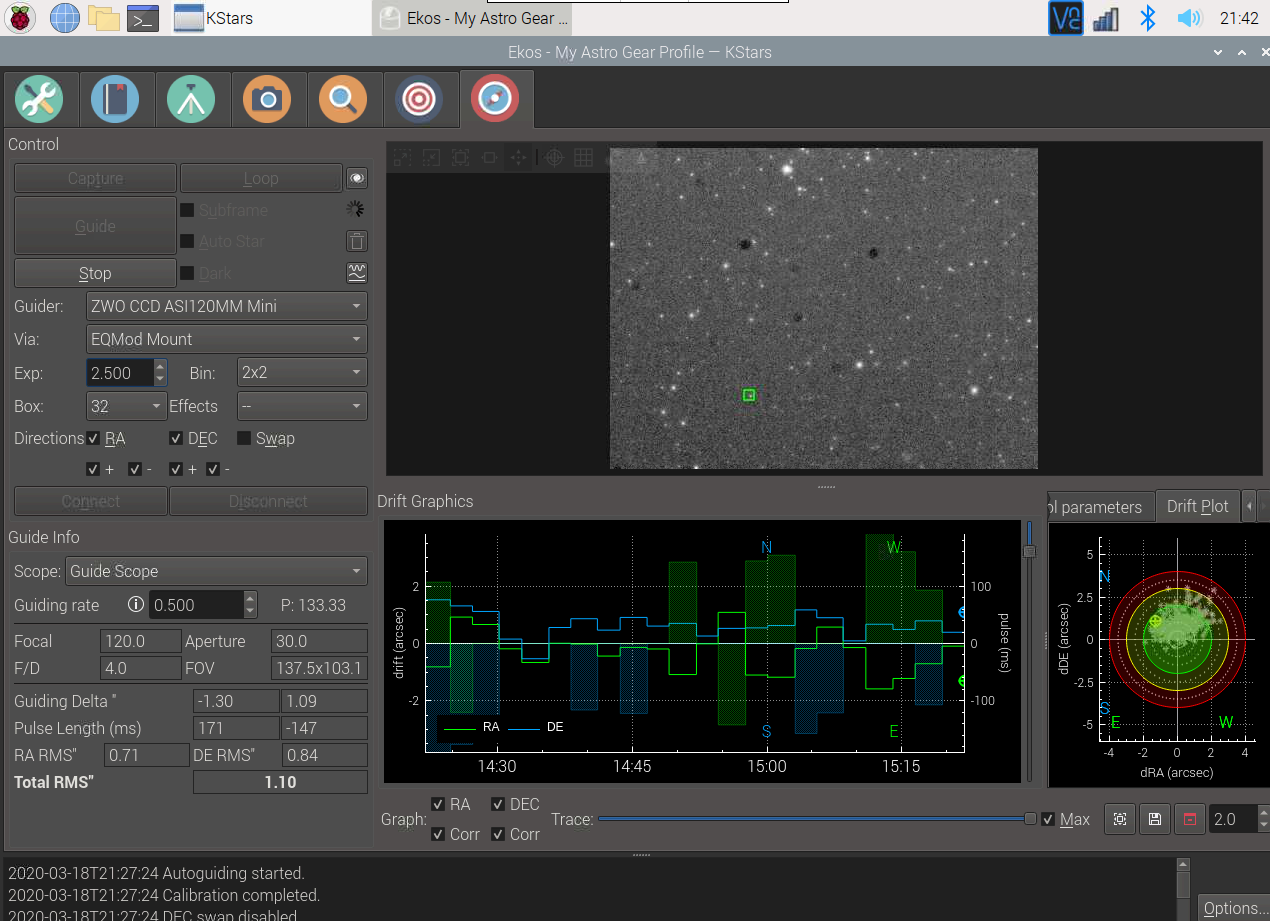Click the trash icon beside Auto Star
The width and height of the screenshot is (1270, 921).
(x=356, y=241)
